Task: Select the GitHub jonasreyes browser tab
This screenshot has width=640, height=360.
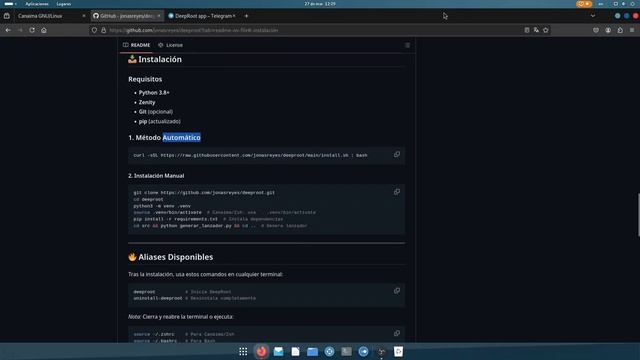Action: coord(127,16)
